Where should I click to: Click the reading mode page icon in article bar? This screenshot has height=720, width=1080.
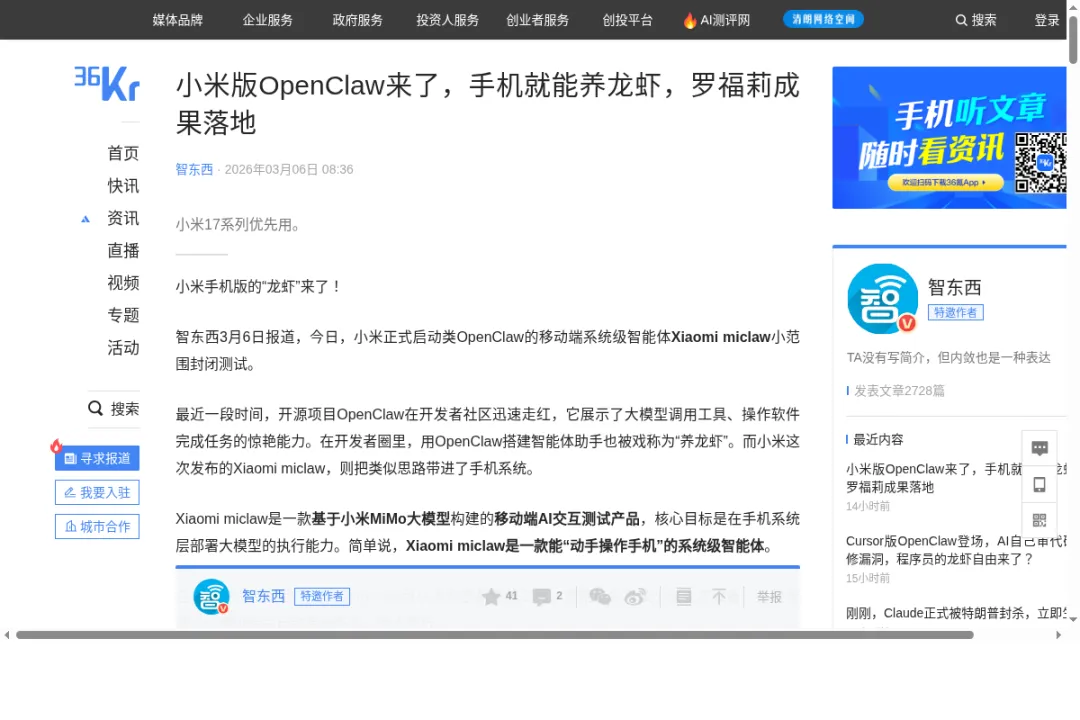pos(683,597)
